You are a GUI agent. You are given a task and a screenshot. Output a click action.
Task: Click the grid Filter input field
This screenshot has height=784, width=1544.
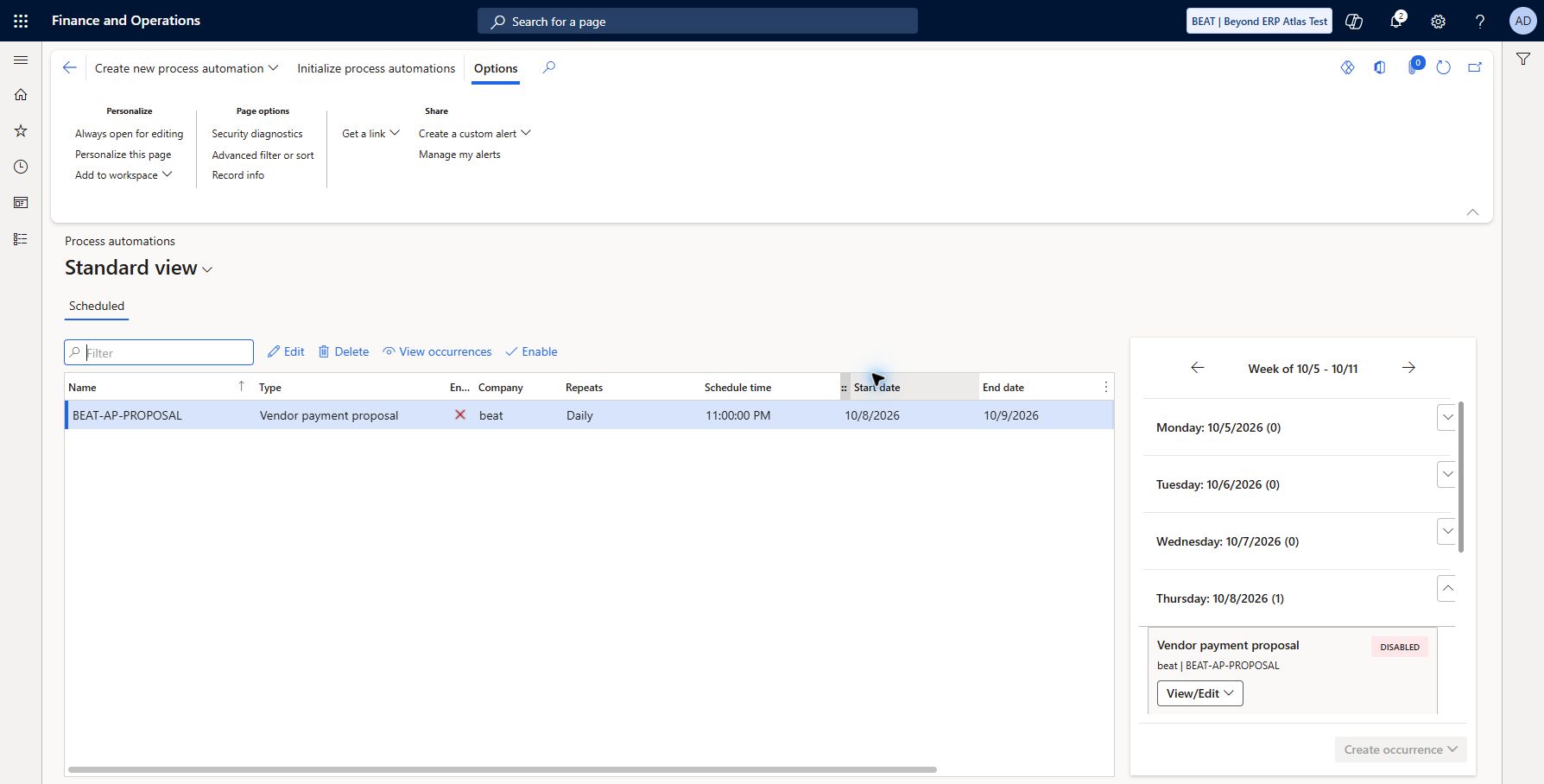(159, 352)
